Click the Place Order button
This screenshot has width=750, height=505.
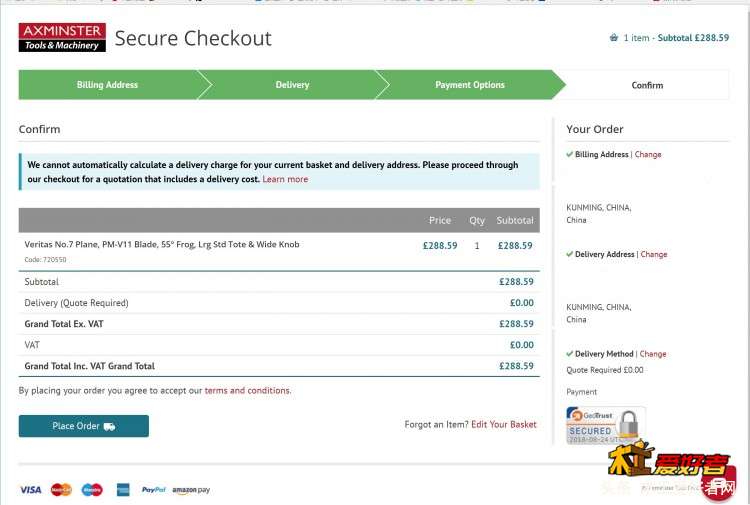pos(84,426)
